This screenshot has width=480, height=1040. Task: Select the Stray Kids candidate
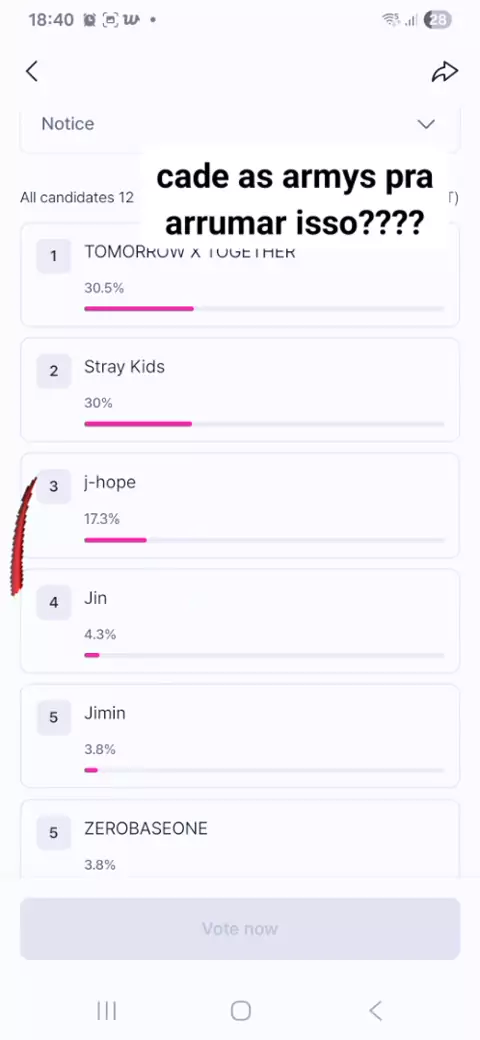(x=240, y=390)
